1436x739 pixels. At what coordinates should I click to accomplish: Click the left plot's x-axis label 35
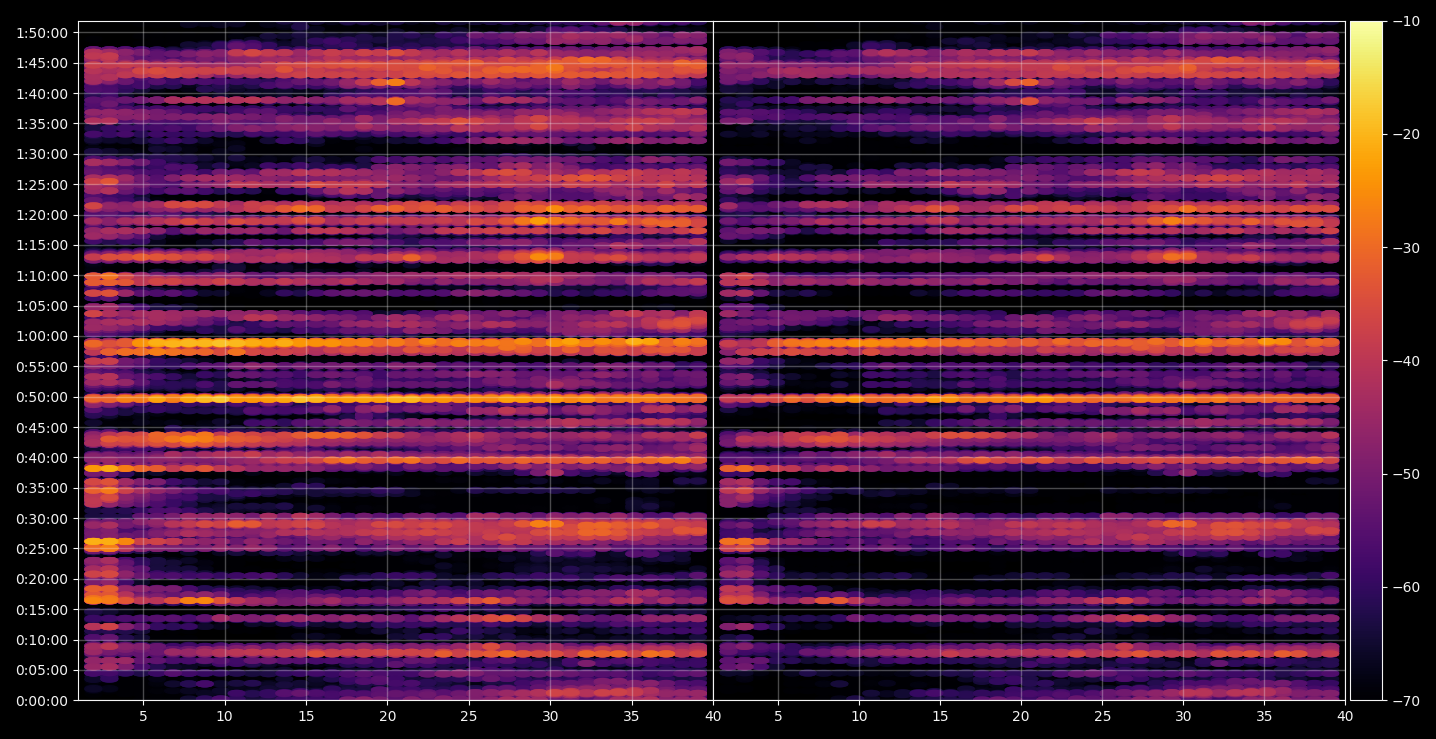click(631, 716)
